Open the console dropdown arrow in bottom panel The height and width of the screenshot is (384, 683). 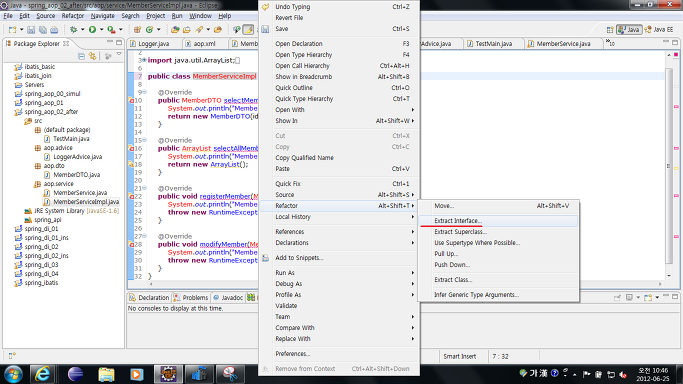pyautogui.click(x=657, y=297)
